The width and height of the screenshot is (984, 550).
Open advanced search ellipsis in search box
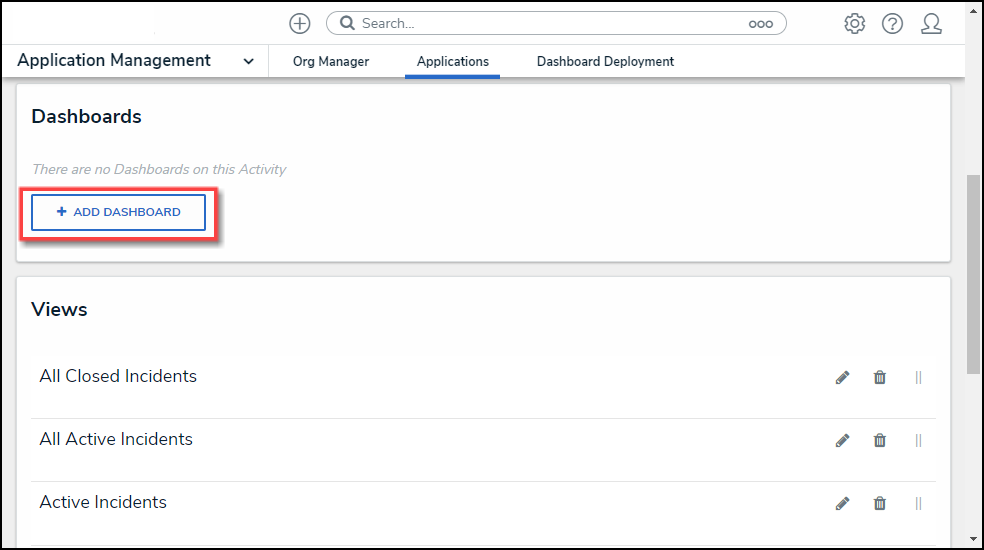(761, 24)
